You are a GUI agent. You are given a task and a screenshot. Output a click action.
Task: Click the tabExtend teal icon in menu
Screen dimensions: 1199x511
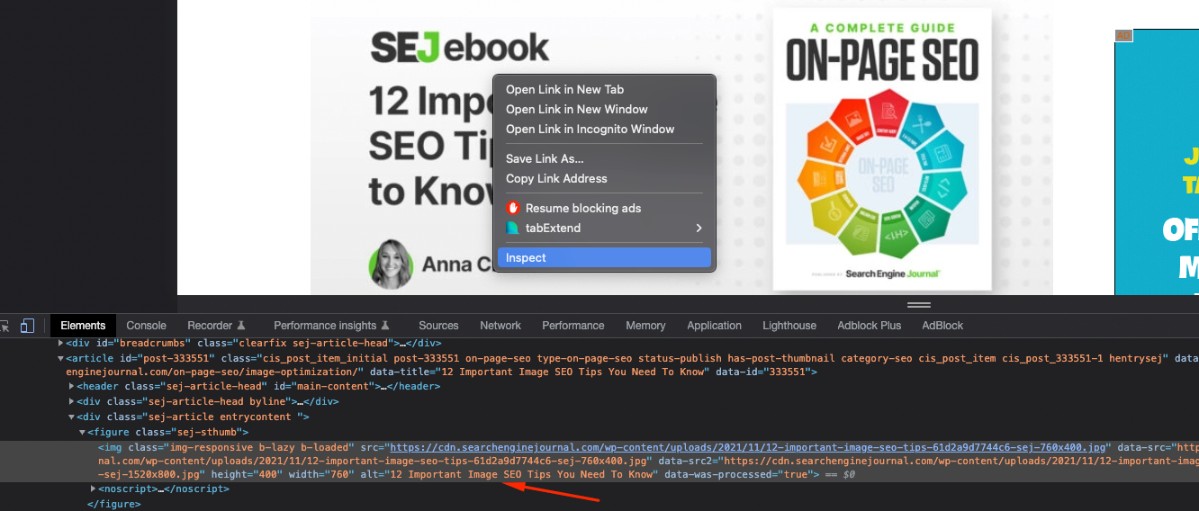(513, 228)
